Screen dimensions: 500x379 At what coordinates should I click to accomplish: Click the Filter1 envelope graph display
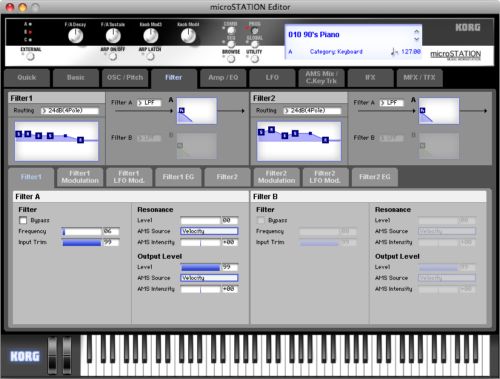point(57,141)
